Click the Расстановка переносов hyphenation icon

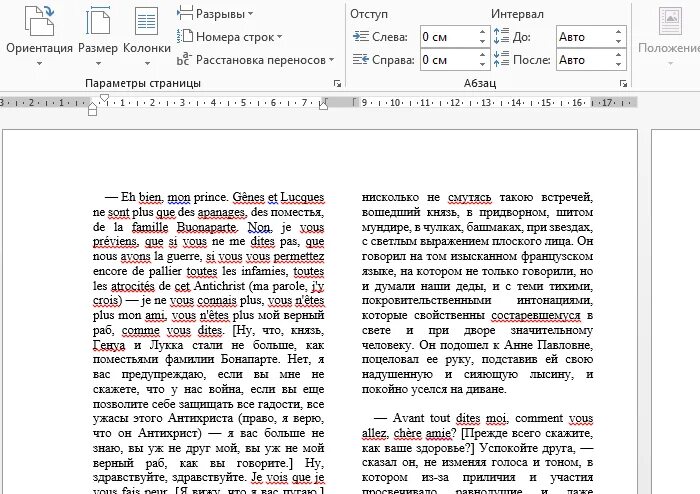pos(185,59)
